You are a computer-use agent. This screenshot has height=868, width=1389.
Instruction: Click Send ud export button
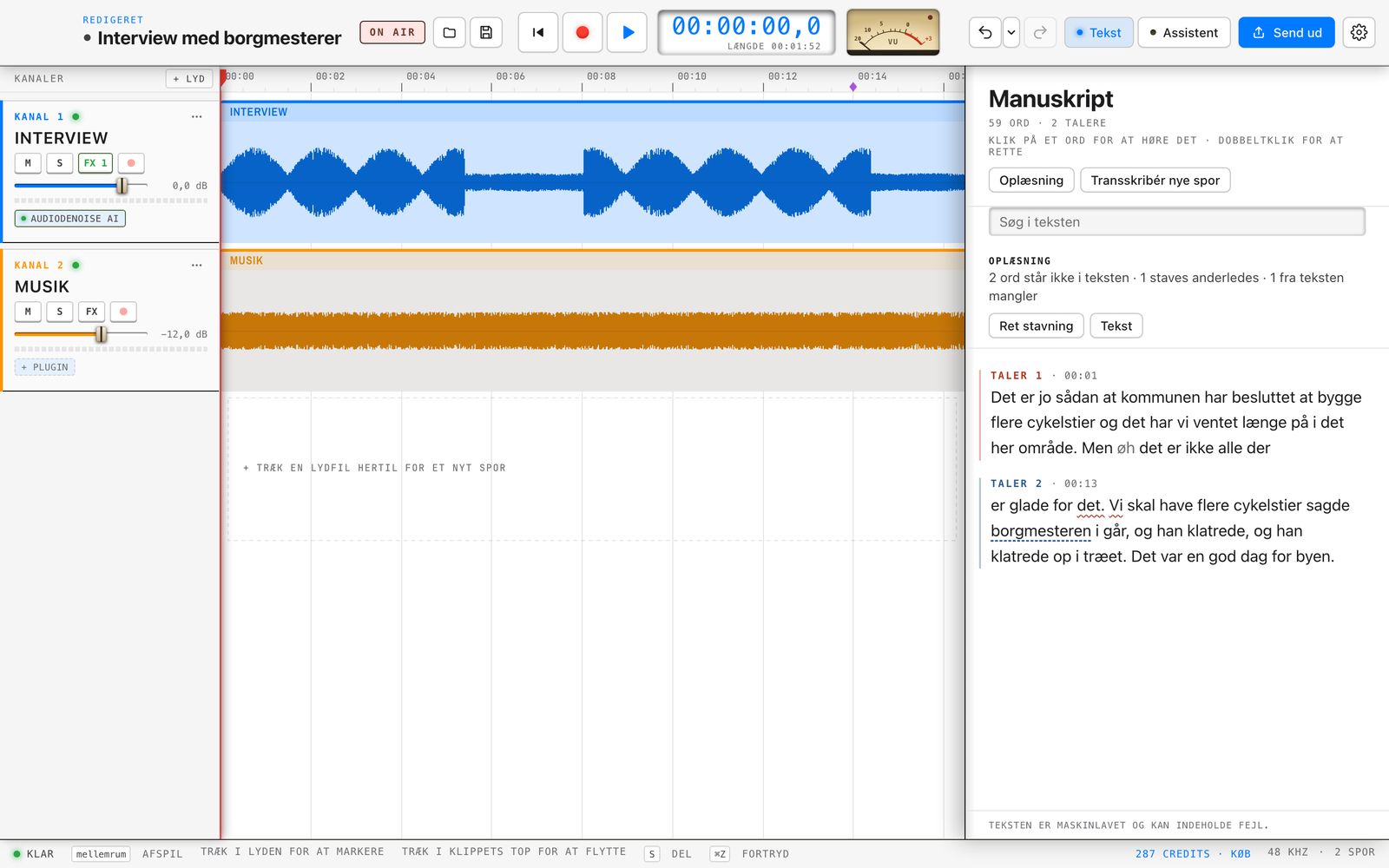coord(1287,32)
